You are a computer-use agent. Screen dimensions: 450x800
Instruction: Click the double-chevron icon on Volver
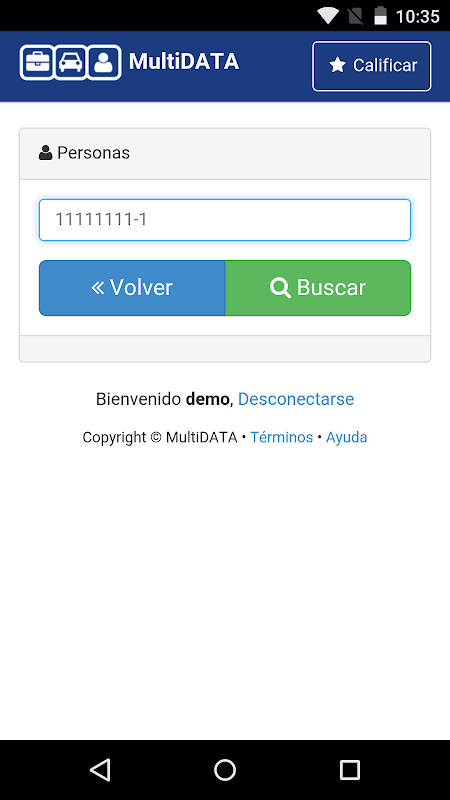98,288
